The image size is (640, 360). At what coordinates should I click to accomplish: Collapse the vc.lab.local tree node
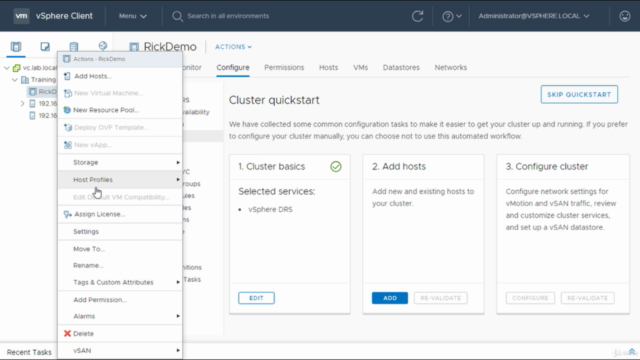pos(7,68)
